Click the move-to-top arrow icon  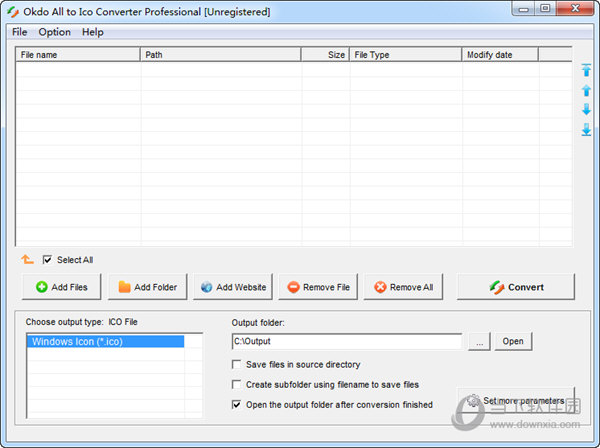(586, 70)
